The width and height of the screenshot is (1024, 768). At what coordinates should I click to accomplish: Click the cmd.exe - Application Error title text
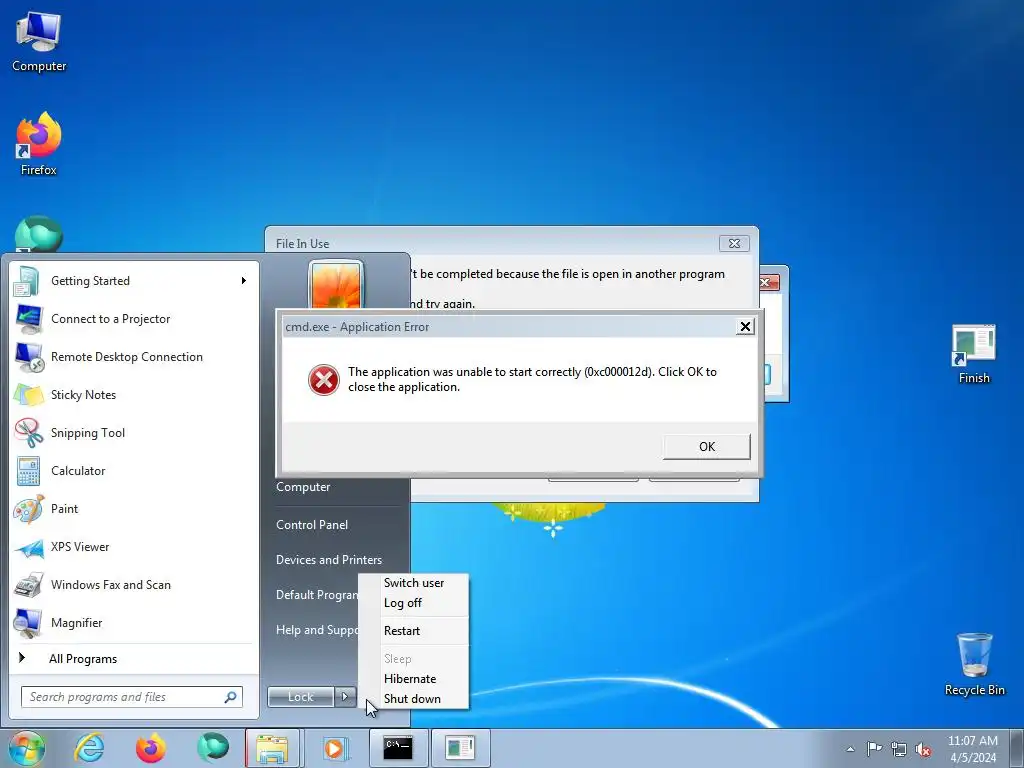pyautogui.click(x=357, y=327)
